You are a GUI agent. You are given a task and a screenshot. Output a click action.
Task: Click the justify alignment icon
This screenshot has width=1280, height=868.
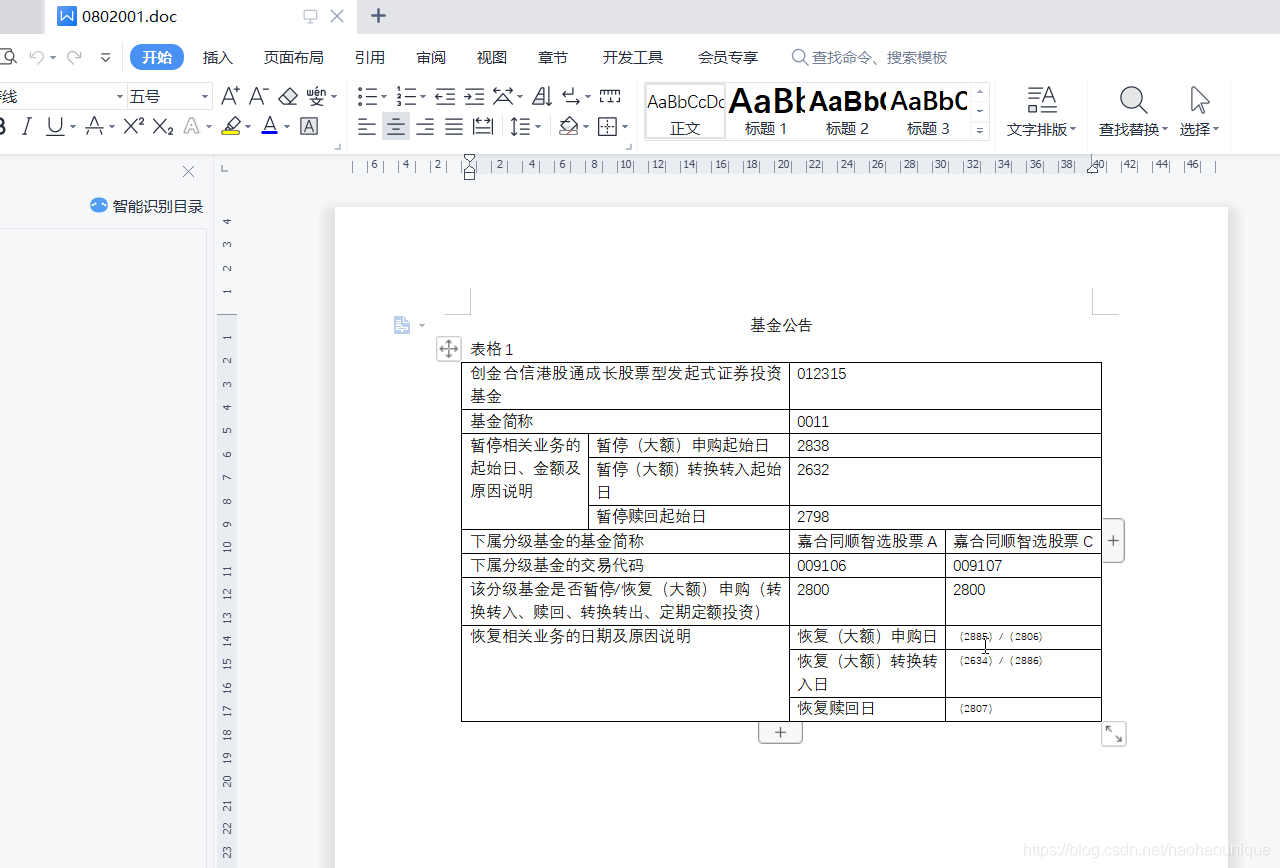pos(454,126)
